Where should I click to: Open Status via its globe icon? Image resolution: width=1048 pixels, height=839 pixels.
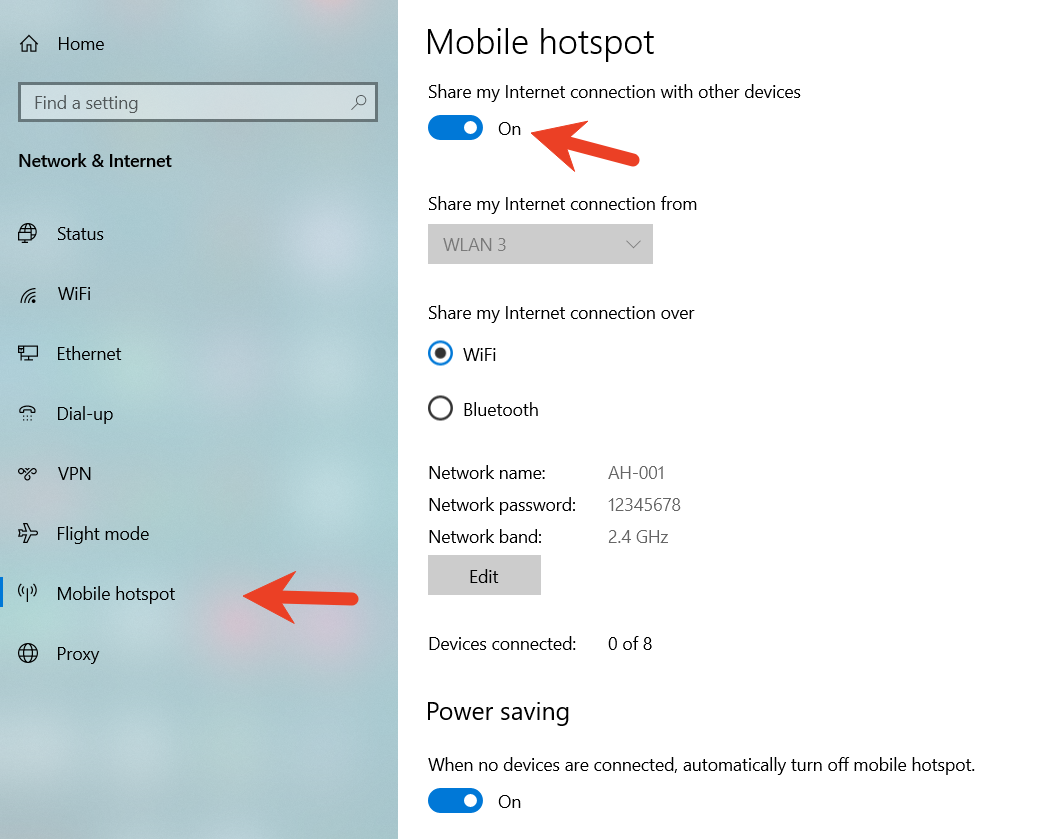pyautogui.click(x=27, y=233)
